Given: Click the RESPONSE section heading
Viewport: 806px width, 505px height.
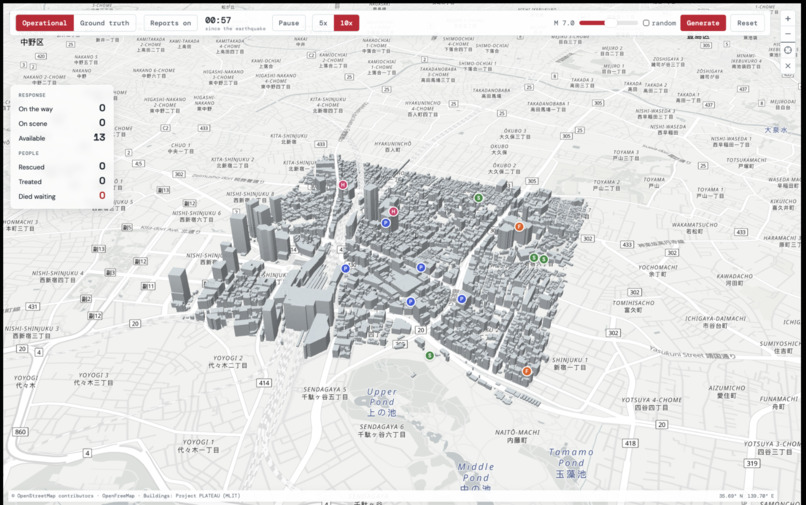Looking at the screenshot, I should point(32,95).
